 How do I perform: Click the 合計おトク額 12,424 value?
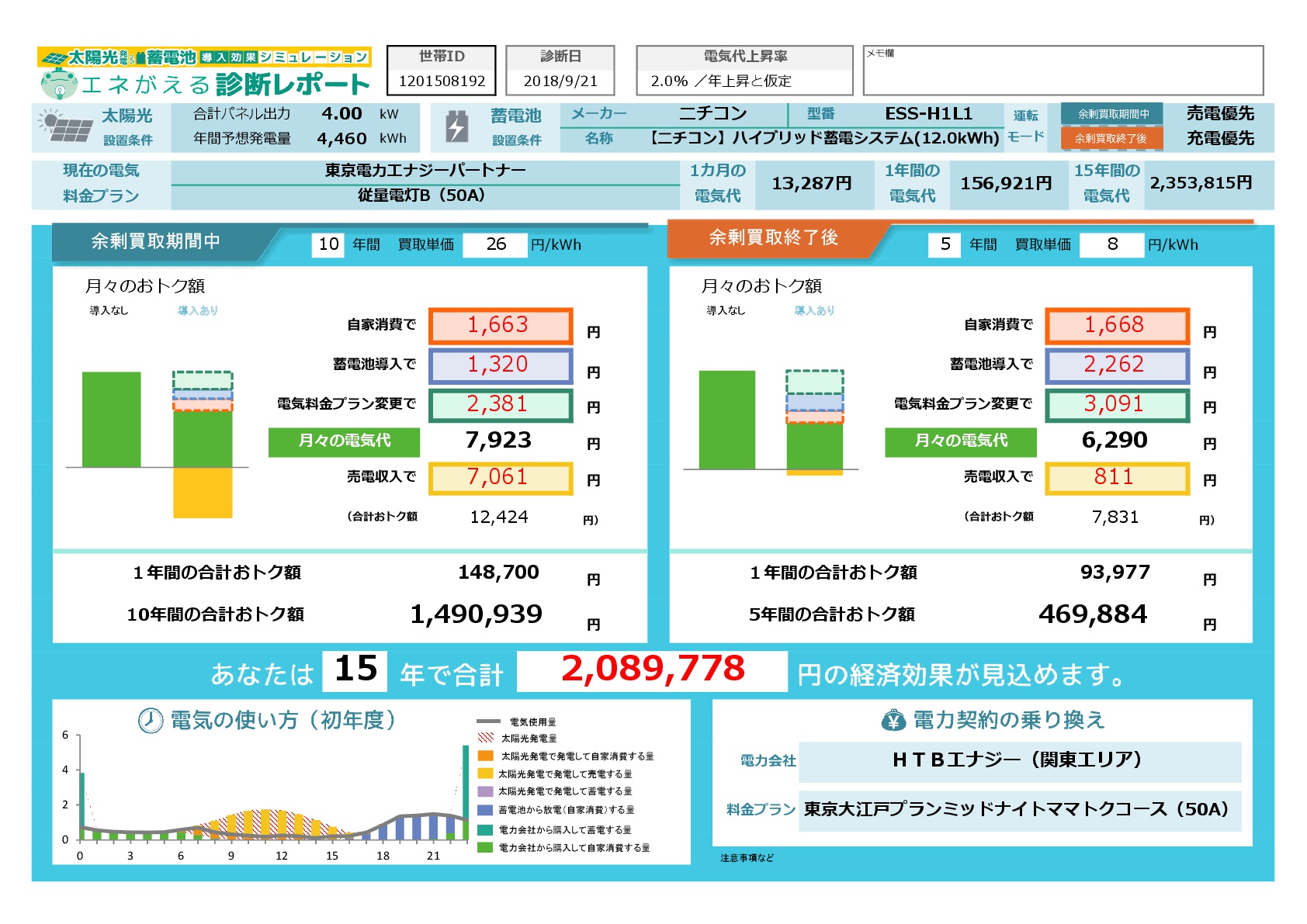(499, 517)
